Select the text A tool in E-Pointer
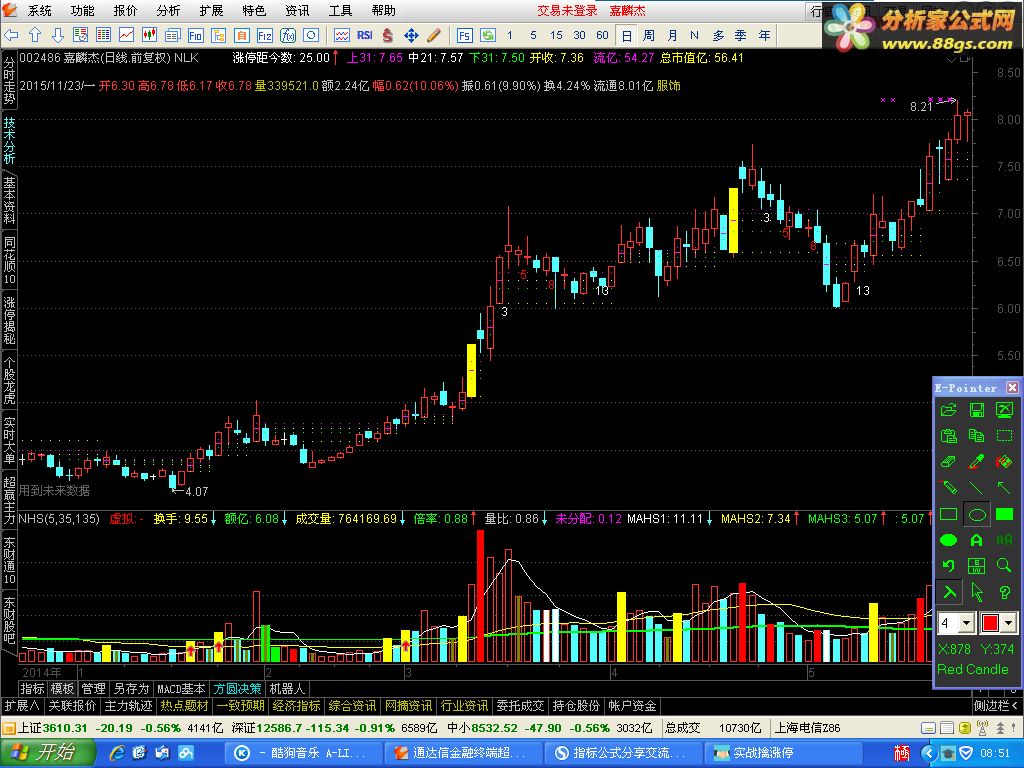This screenshot has width=1024, height=768. point(976,540)
